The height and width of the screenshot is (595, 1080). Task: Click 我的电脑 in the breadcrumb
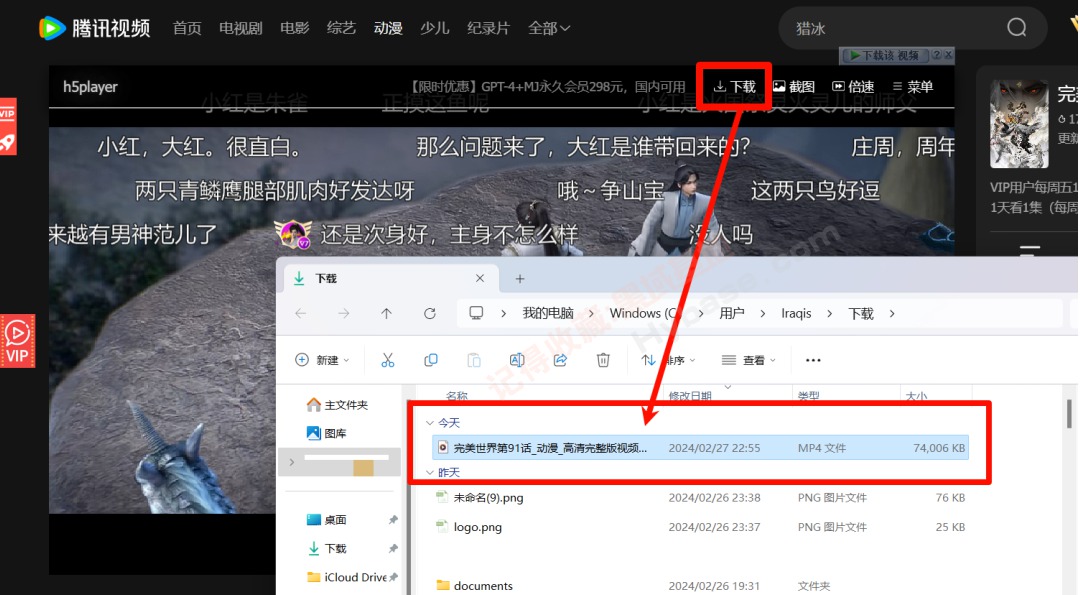click(x=548, y=313)
